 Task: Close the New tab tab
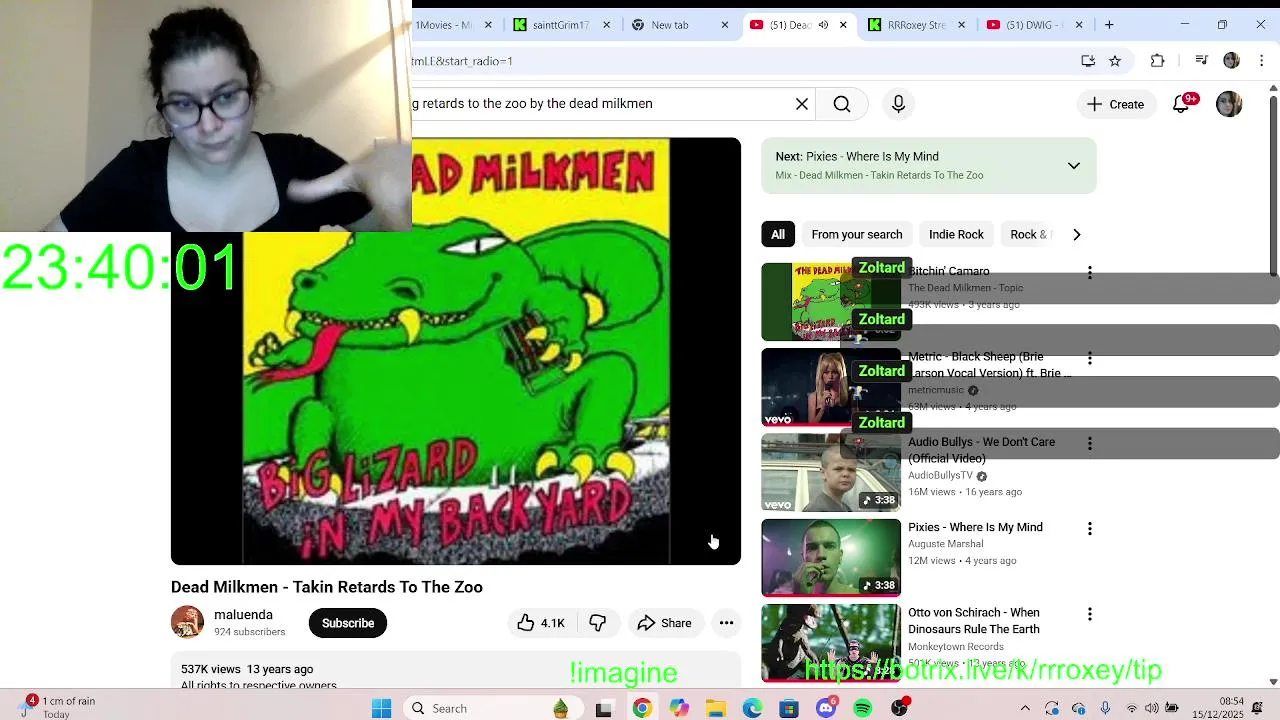pyautogui.click(x=725, y=25)
